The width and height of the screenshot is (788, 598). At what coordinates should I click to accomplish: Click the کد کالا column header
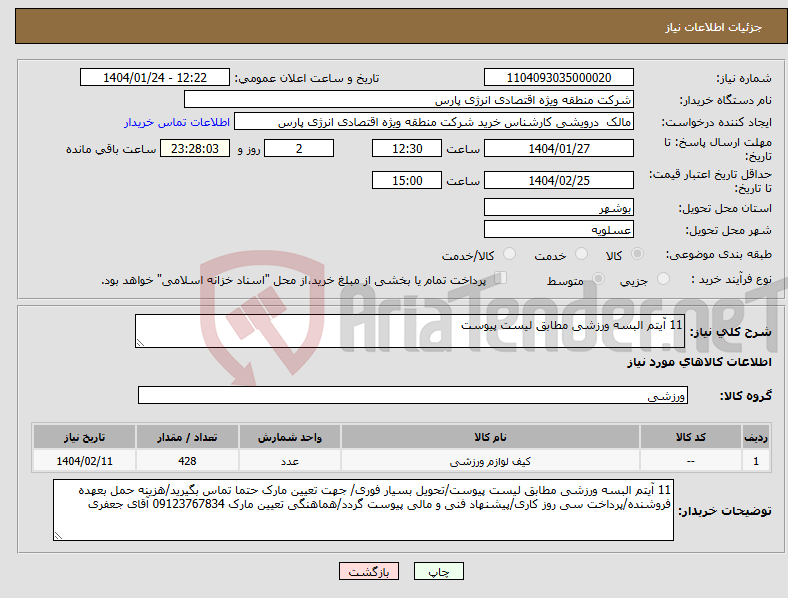[x=691, y=437]
